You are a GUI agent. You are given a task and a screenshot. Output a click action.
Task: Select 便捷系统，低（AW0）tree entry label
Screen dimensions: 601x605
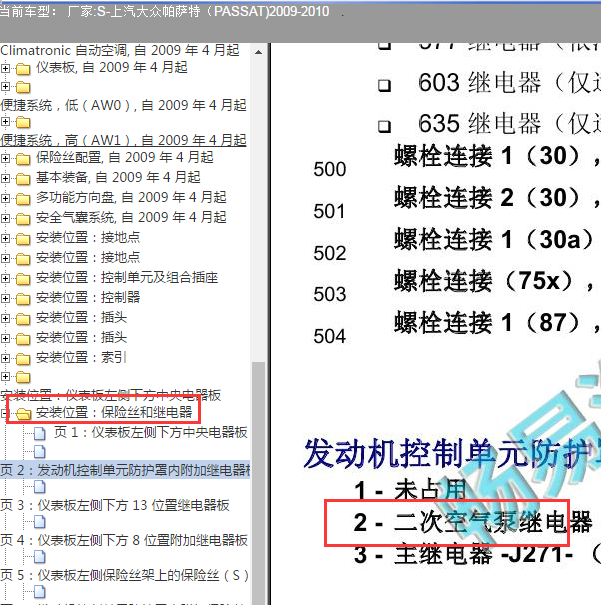coord(123,105)
